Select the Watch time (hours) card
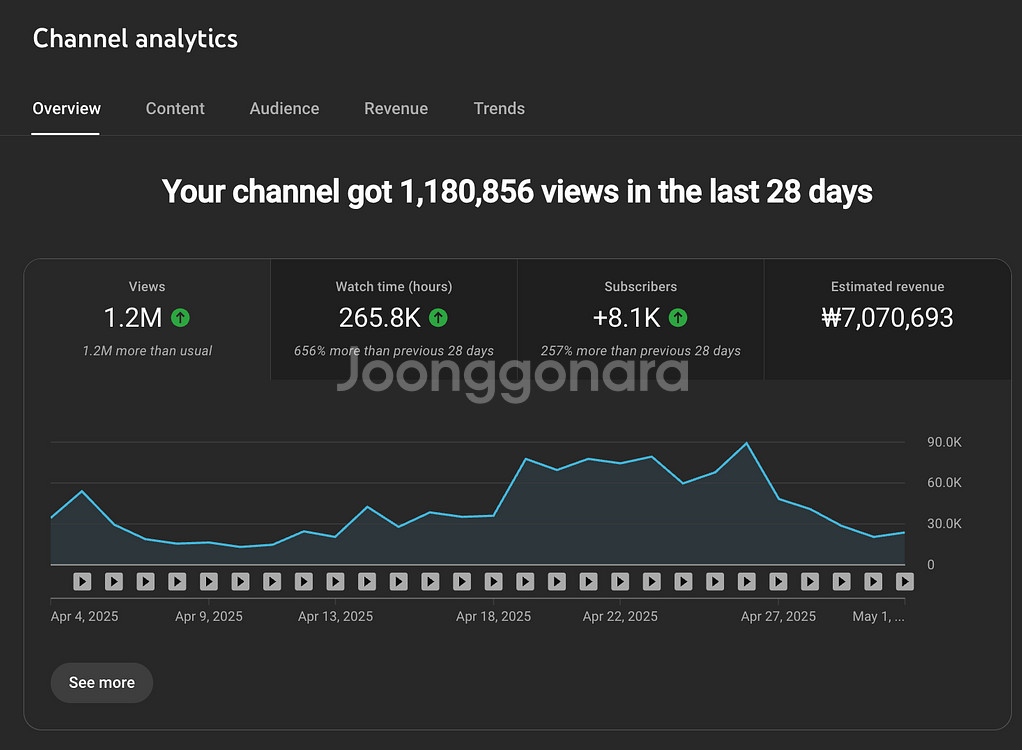1022x750 pixels. tap(394, 319)
